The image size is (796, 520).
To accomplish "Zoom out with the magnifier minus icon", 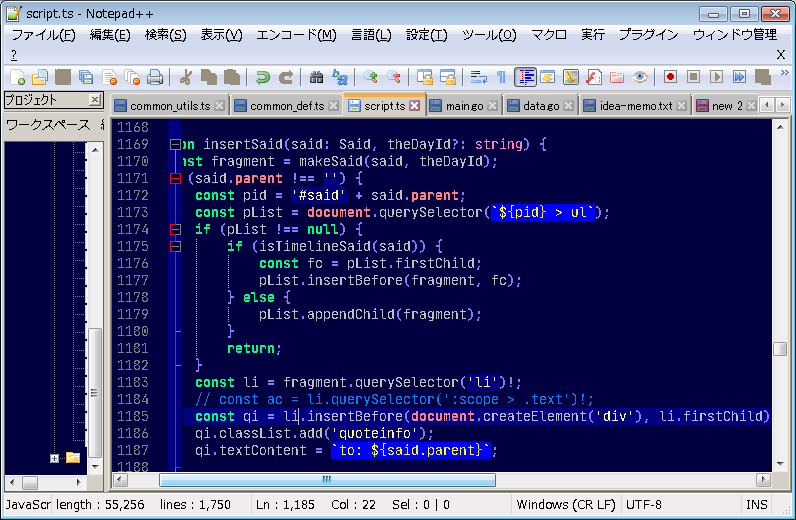I will (x=393, y=77).
